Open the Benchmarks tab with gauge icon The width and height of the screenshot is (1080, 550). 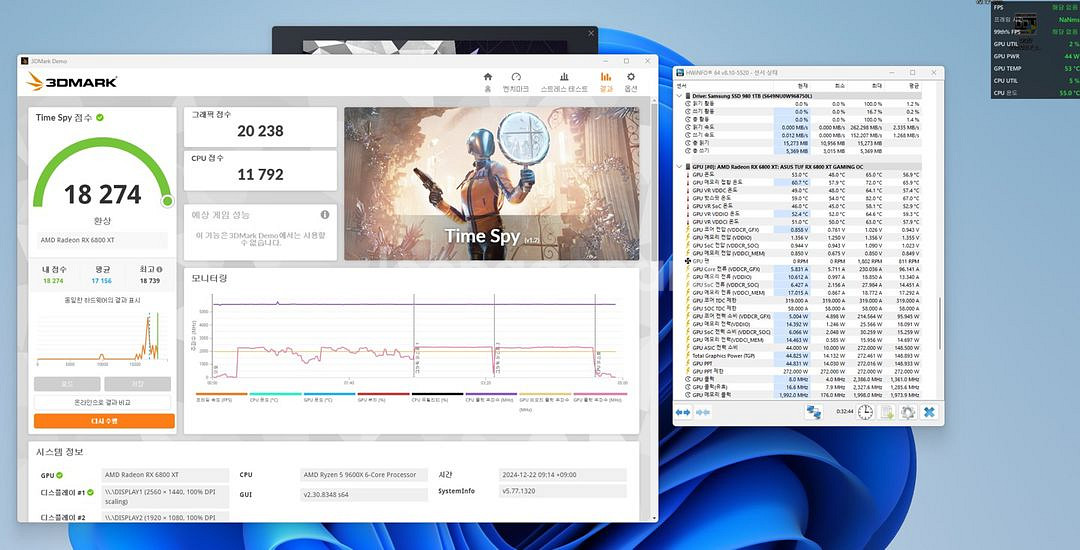(x=516, y=81)
